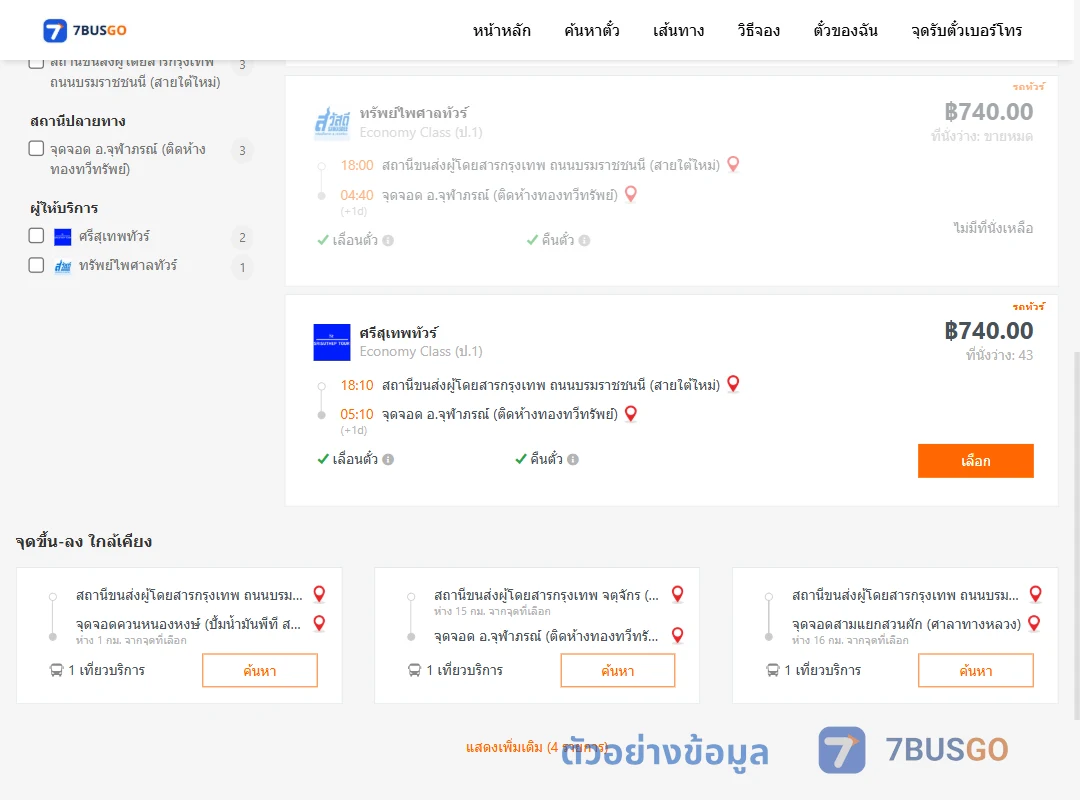Open the 7BUSGO logo home link
Screen dimensions: 1080x800
(x=85, y=30)
